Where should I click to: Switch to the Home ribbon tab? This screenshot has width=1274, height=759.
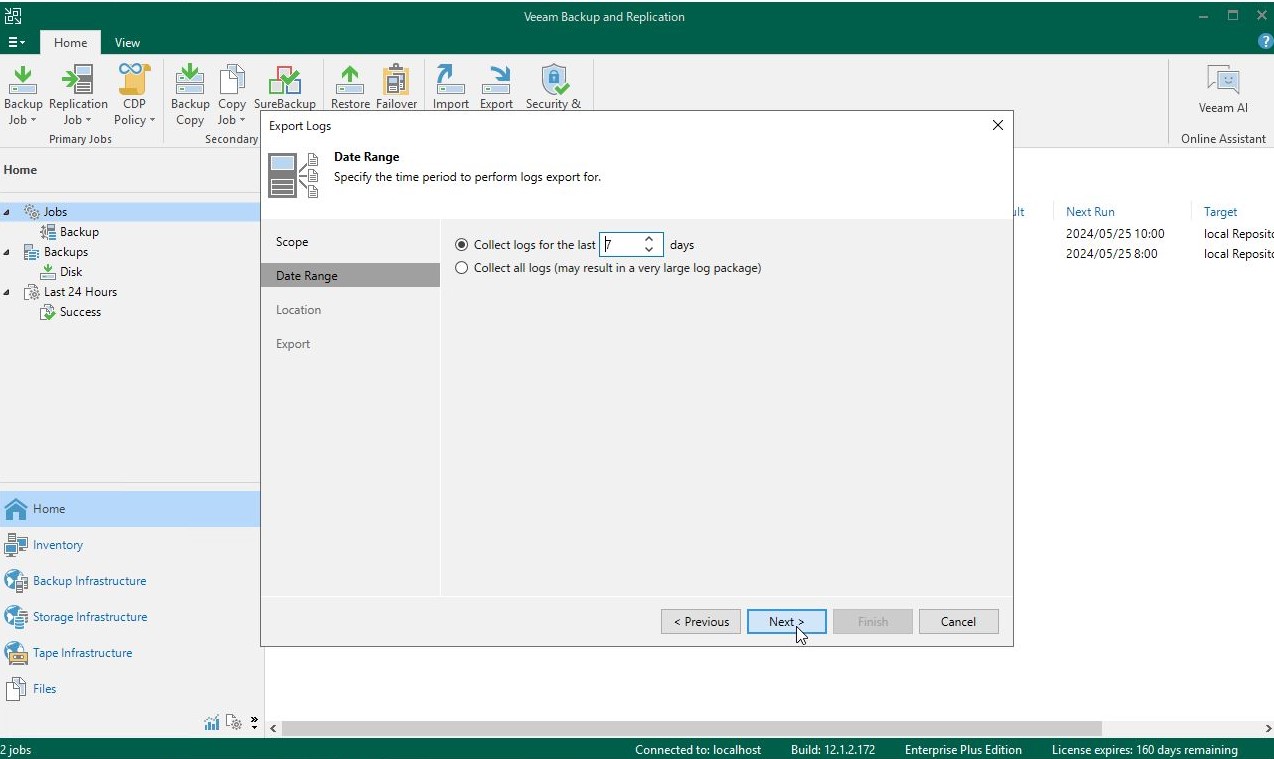[x=70, y=43]
